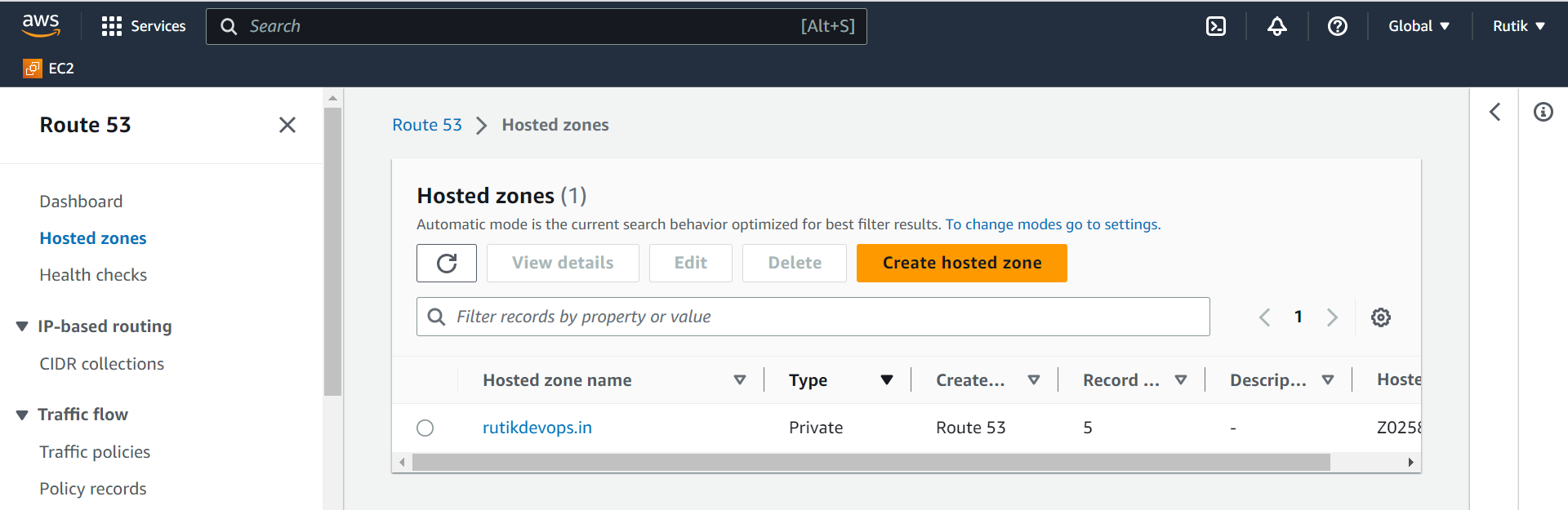Click the Services grid icon
Image resolution: width=1568 pixels, height=510 pixels.
pos(112,26)
